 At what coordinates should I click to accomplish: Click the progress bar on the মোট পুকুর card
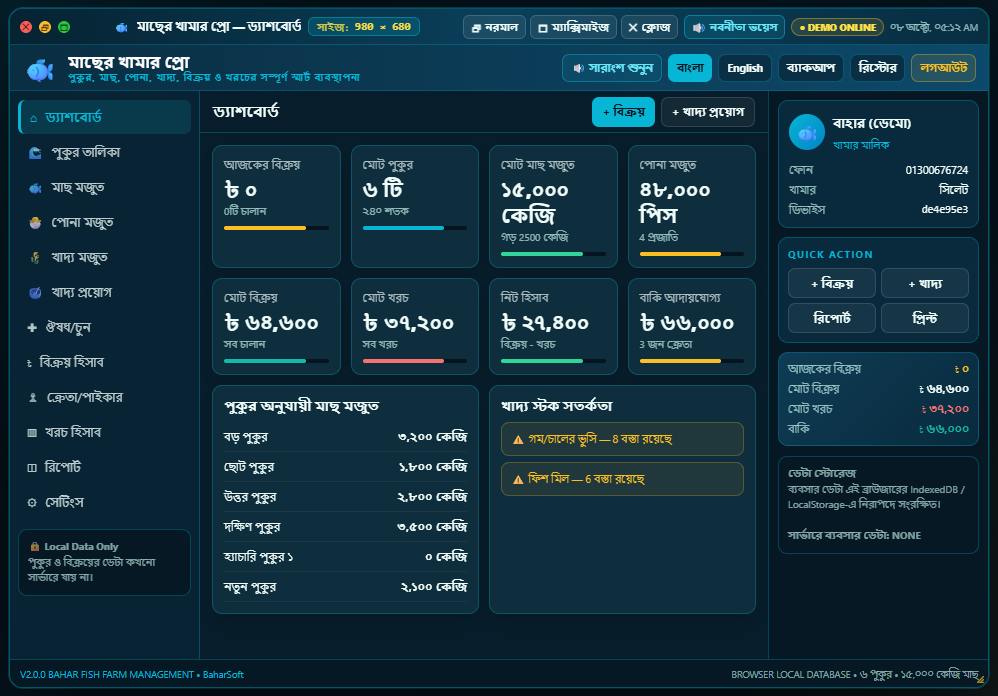coord(415,228)
